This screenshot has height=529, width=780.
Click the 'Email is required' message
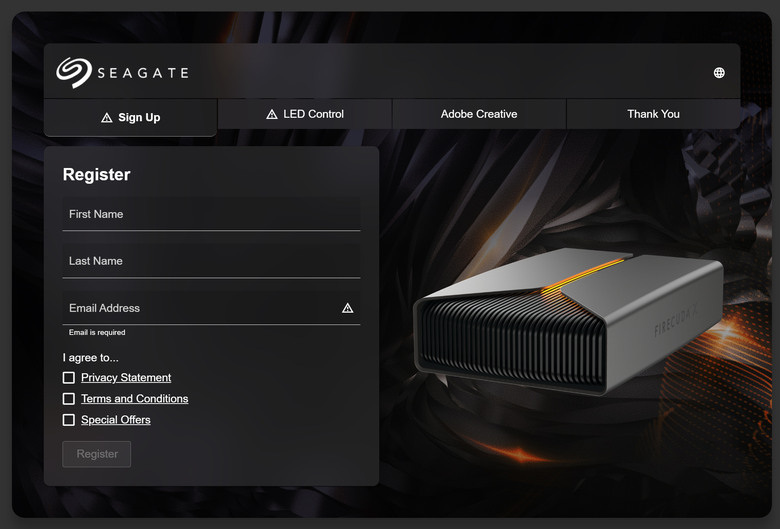pyautogui.click(x=97, y=332)
